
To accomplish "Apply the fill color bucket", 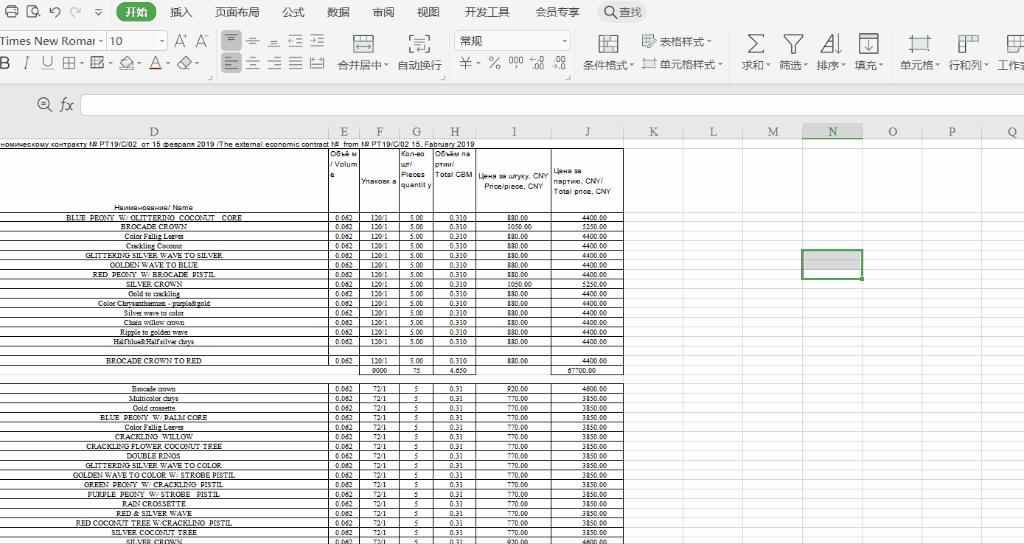I will coord(127,63).
